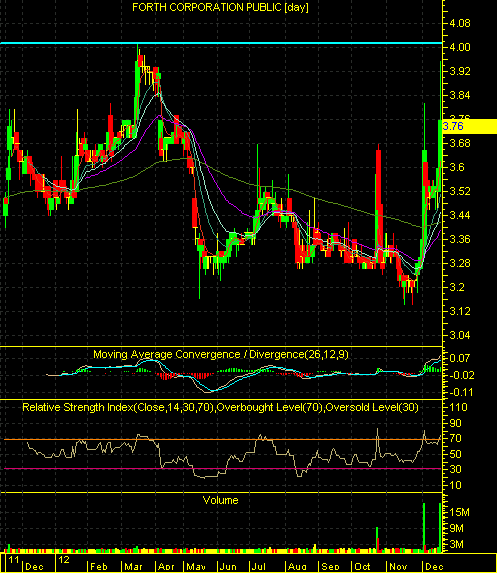Screen dimensions: 497x573
Task: Click the -0.11 MACD scale value
Action: coord(461,392)
